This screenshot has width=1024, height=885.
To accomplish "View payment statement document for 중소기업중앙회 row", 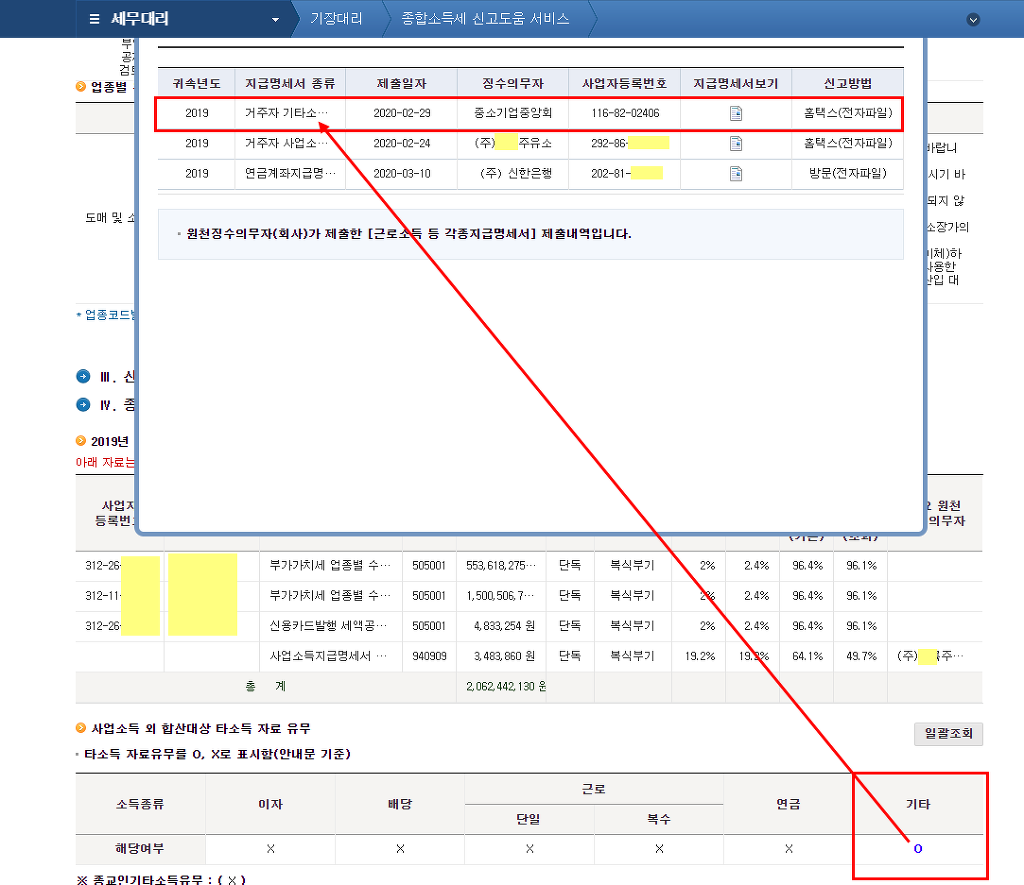I will tap(736, 114).
